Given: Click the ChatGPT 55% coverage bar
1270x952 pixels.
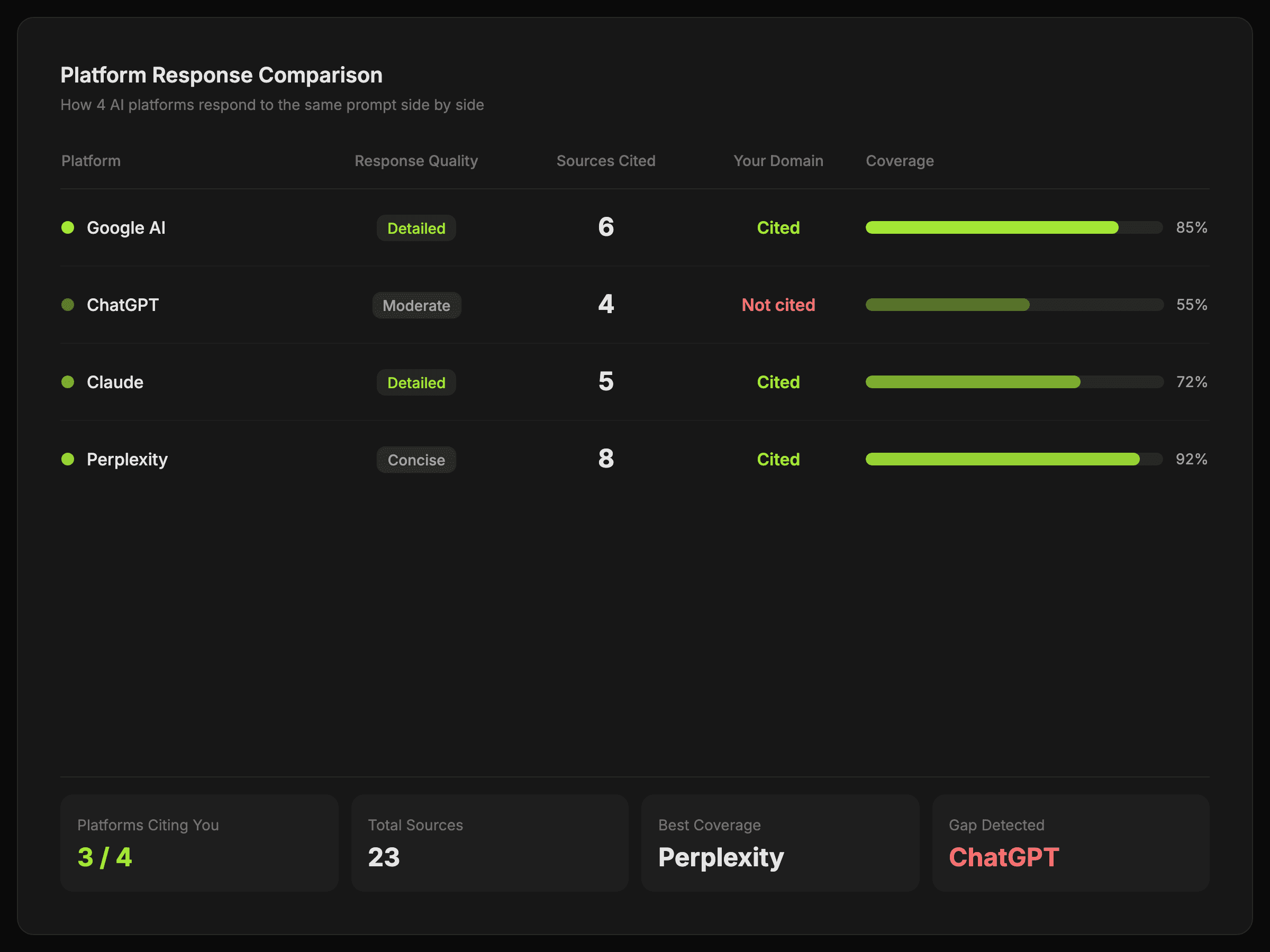Looking at the screenshot, I should [1013, 305].
